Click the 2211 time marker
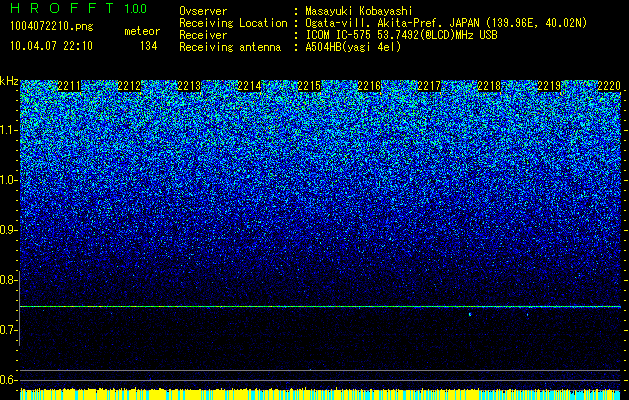This screenshot has width=629, height=400. (x=69, y=86)
